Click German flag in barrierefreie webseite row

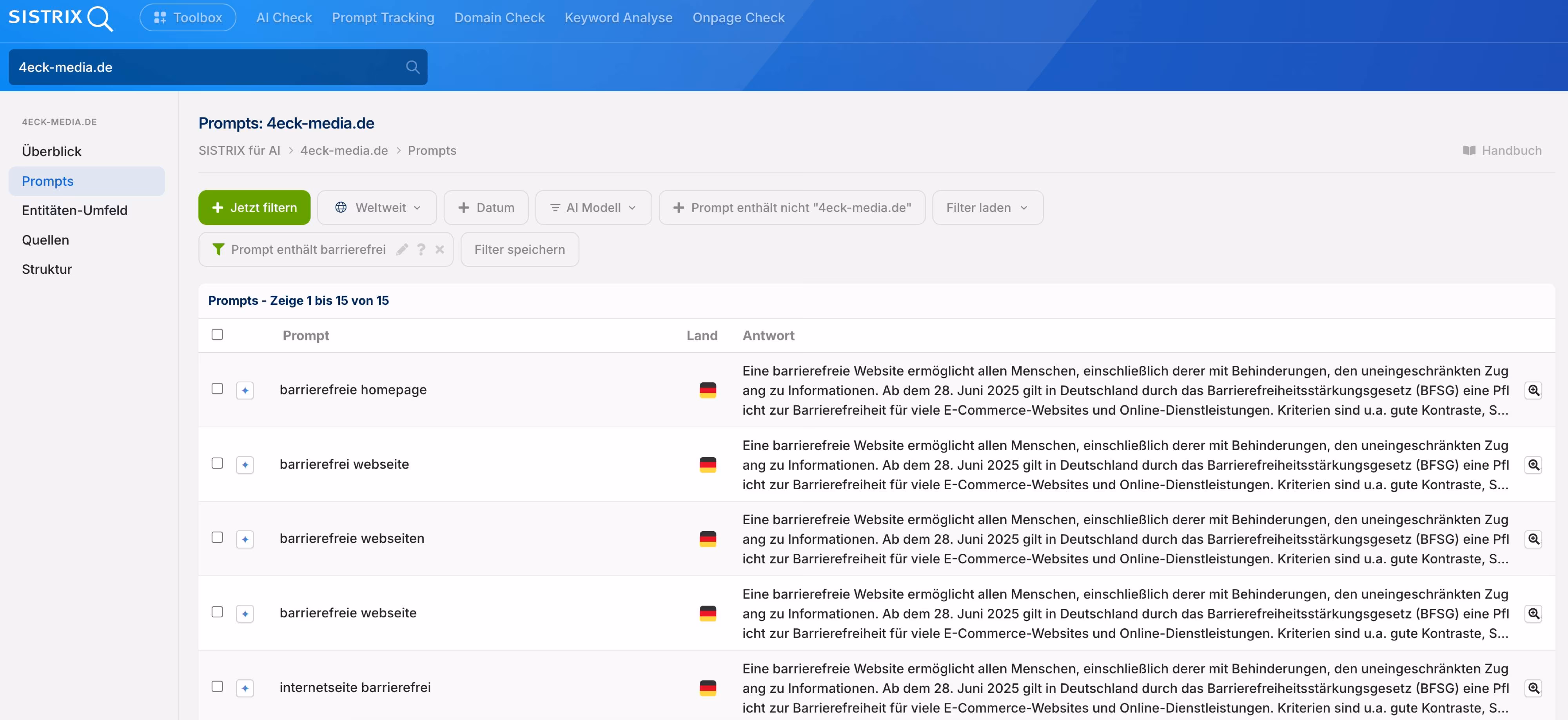(707, 613)
